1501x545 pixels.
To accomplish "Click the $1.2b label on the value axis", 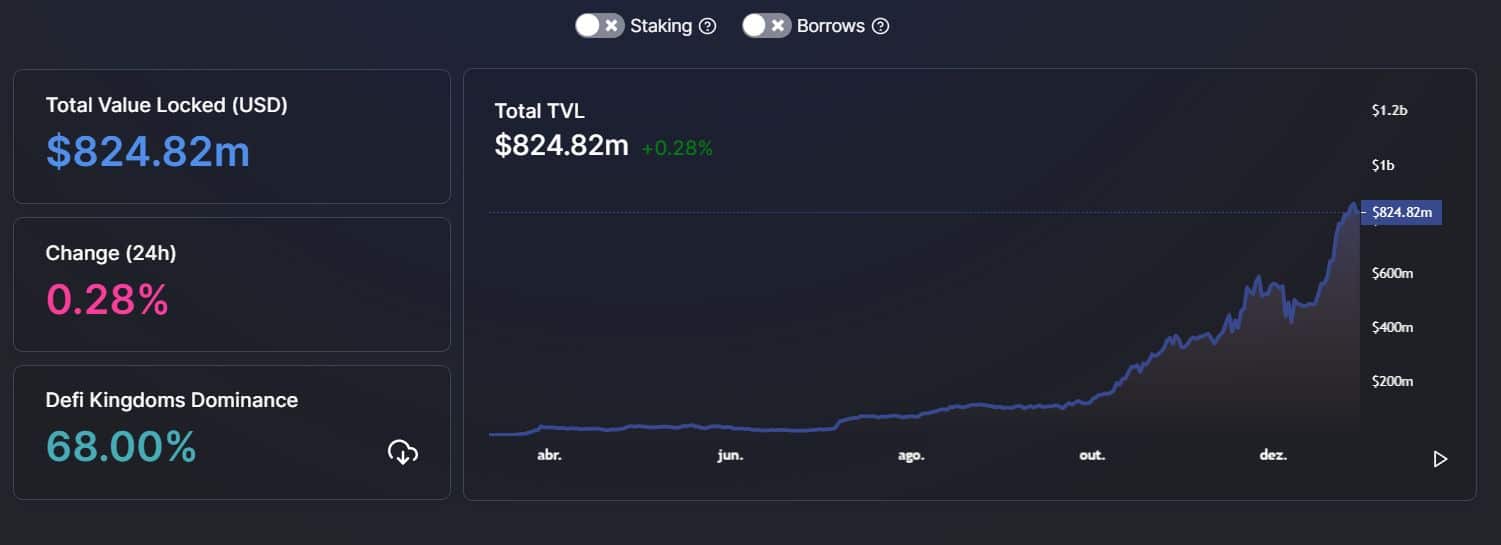I will point(1389,111).
